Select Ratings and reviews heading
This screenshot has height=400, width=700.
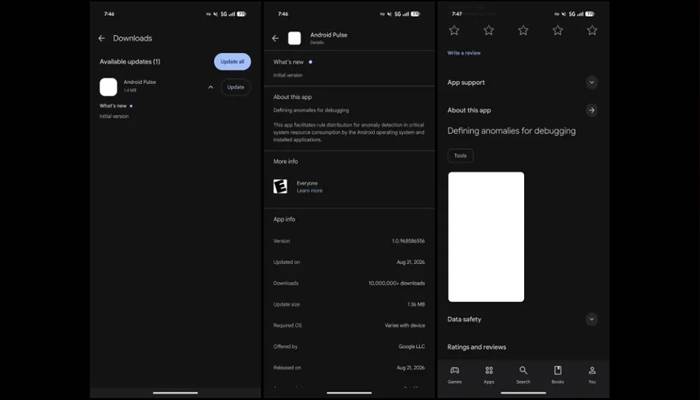tap(477, 347)
